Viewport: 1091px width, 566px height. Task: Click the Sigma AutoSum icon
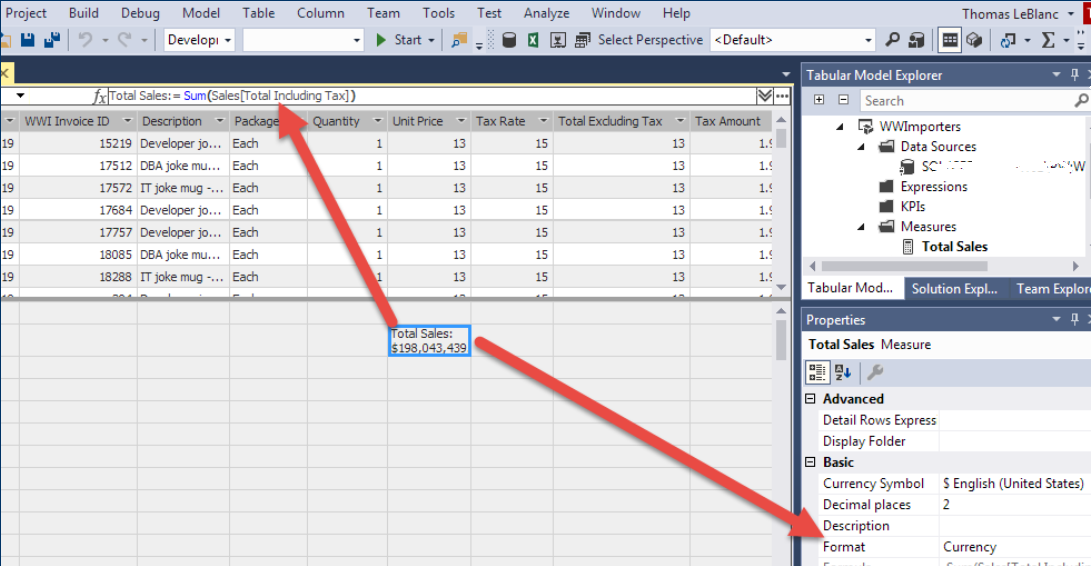click(1048, 40)
